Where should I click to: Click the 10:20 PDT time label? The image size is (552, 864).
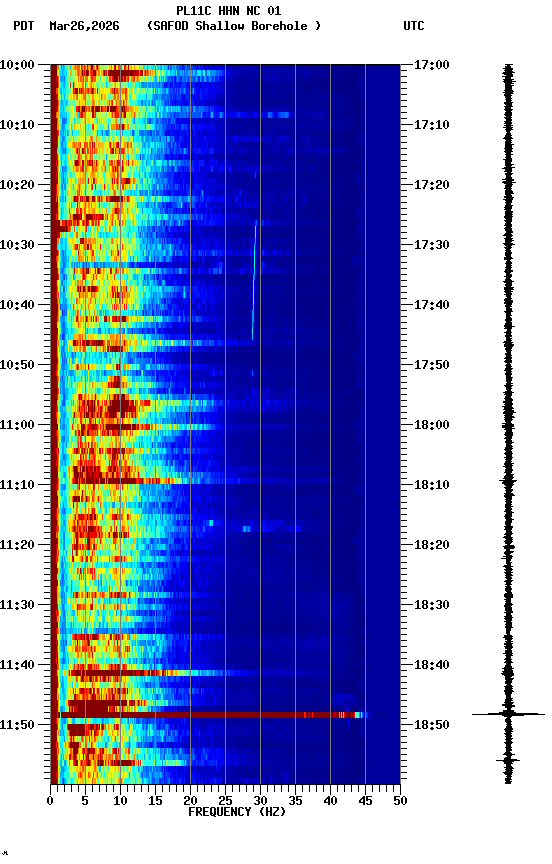point(17,185)
